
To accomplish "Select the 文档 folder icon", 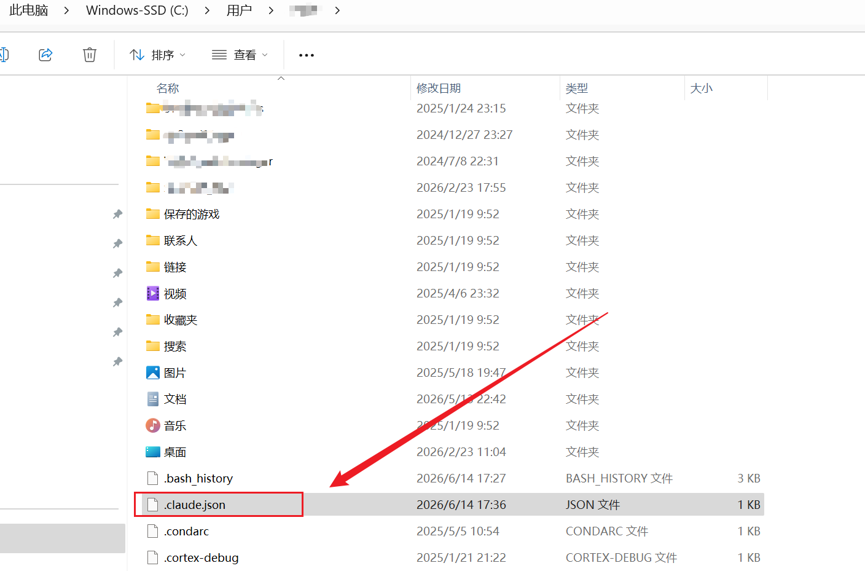I will coord(153,399).
